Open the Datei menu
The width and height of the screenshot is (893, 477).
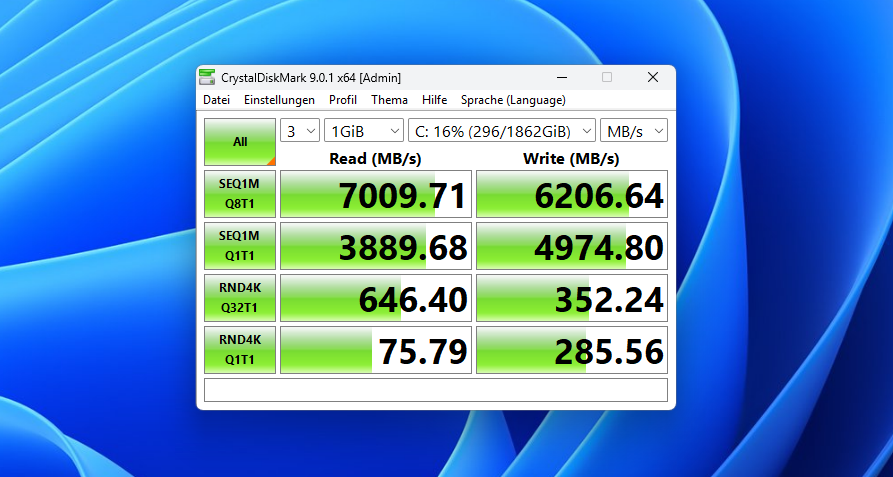click(216, 100)
